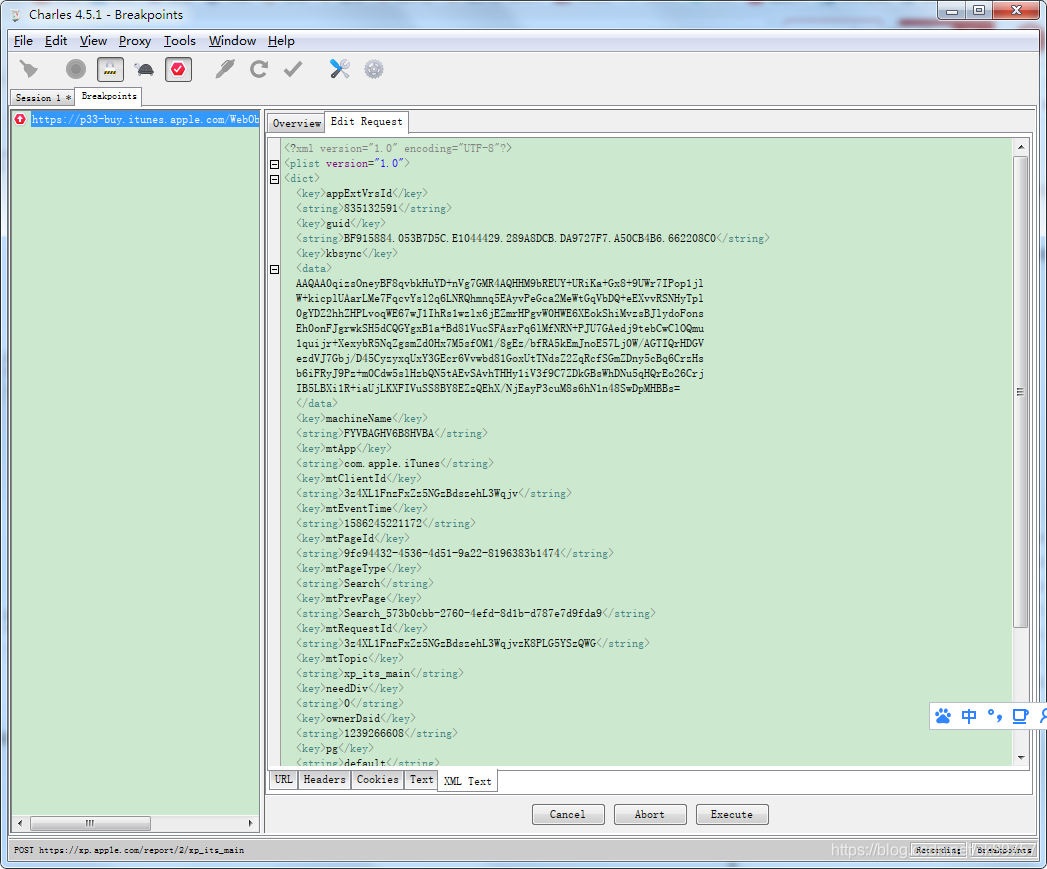
Task: Collapse the plist node
Action: click(274, 164)
